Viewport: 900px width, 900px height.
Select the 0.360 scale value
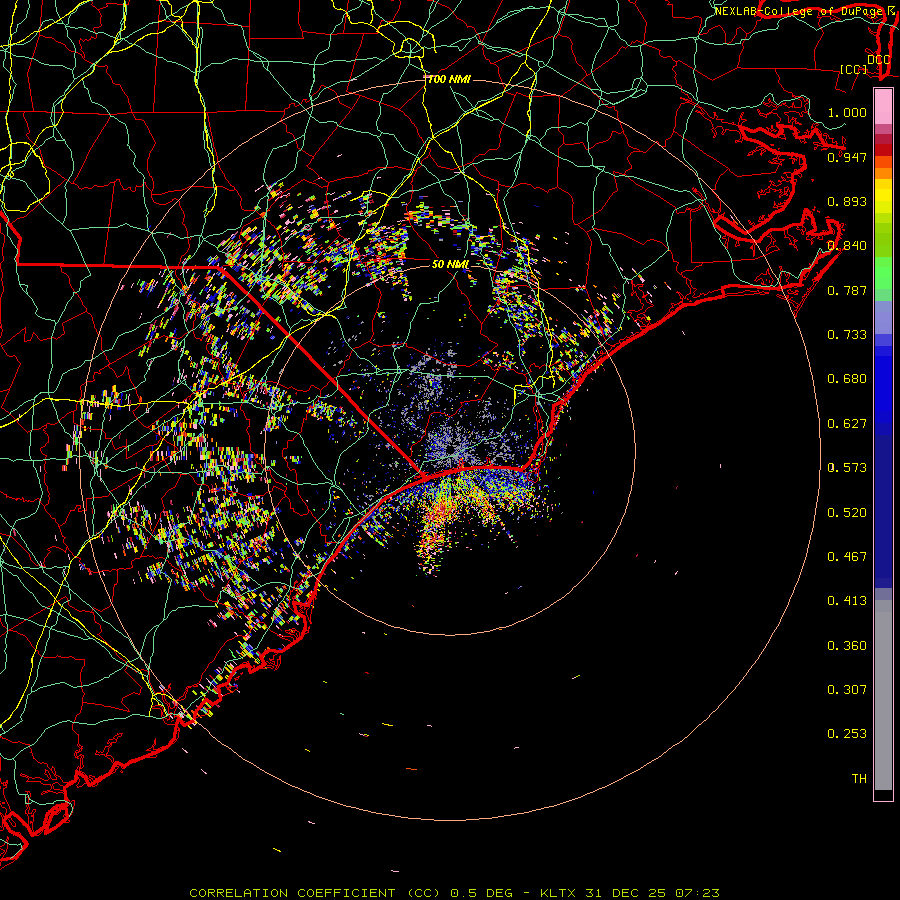coord(847,645)
